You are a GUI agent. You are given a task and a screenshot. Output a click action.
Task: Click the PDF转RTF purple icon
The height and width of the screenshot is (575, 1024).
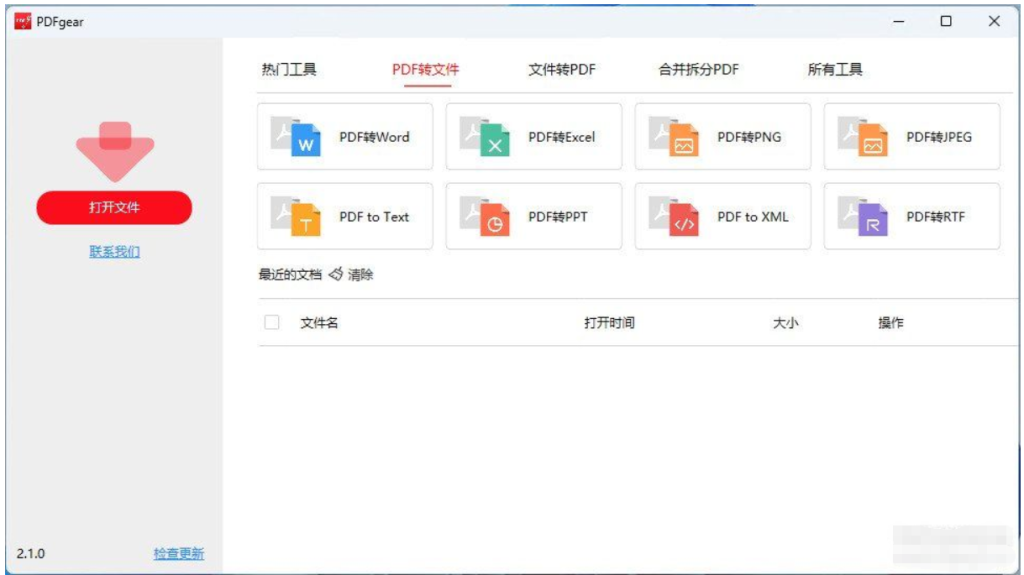tap(863, 216)
